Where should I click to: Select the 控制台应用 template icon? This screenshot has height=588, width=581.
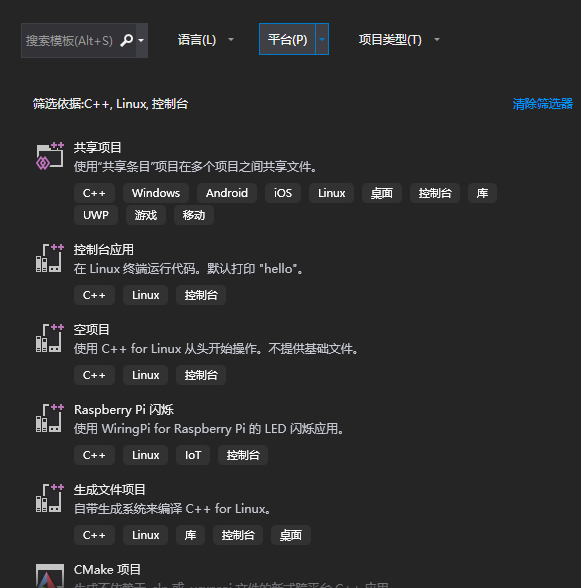[50, 258]
